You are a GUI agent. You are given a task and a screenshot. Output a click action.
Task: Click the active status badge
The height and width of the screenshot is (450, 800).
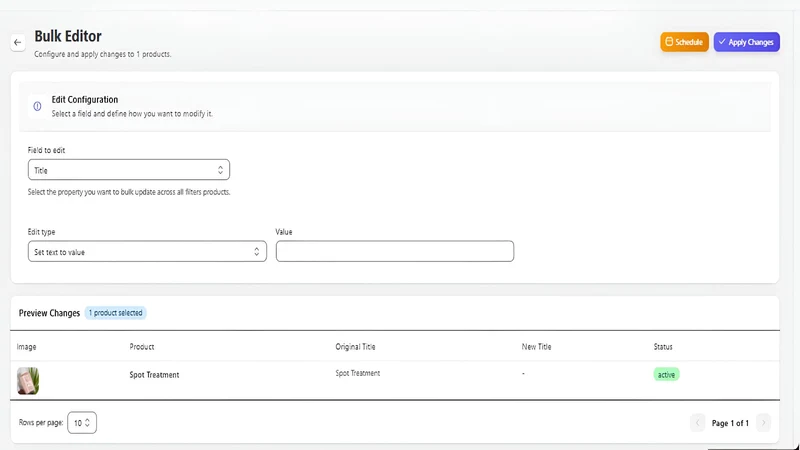point(666,374)
